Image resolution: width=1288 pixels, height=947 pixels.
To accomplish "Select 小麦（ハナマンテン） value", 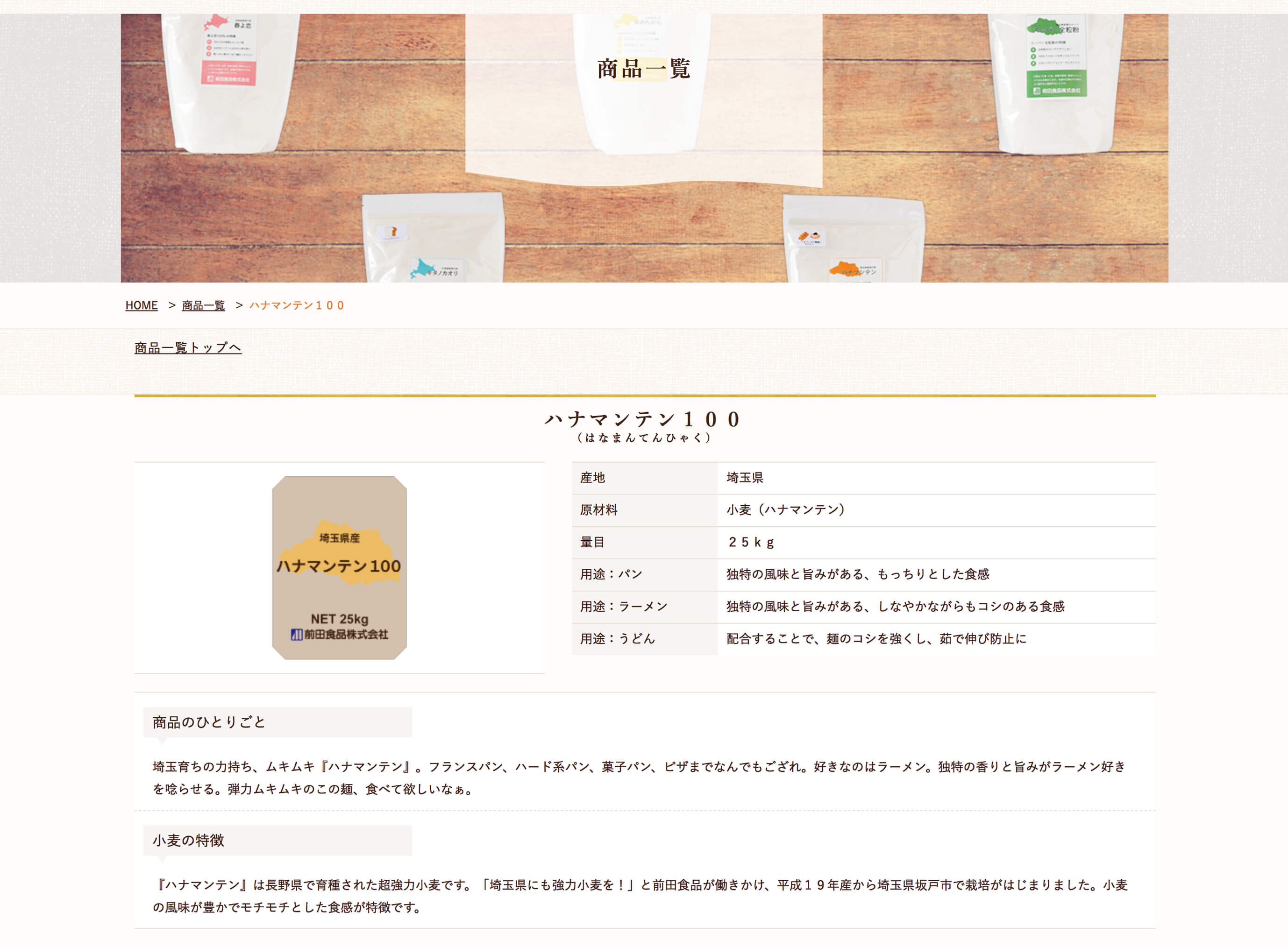I will (936, 510).
